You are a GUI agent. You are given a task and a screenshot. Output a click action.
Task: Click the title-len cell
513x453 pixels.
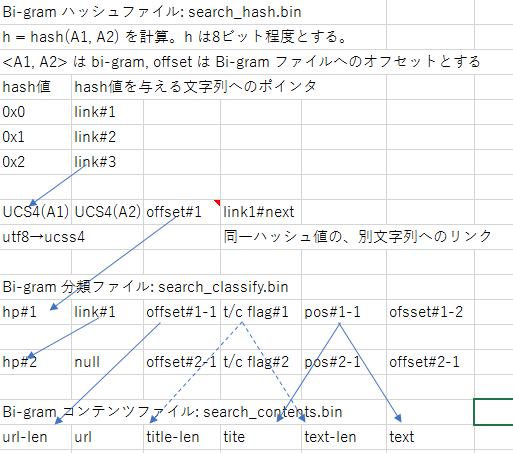tap(182, 437)
